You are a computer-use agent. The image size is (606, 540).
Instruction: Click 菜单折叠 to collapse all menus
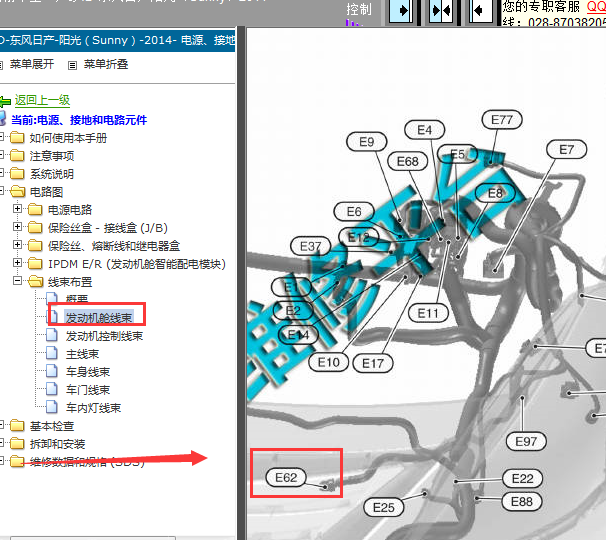pyautogui.click(x=106, y=64)
